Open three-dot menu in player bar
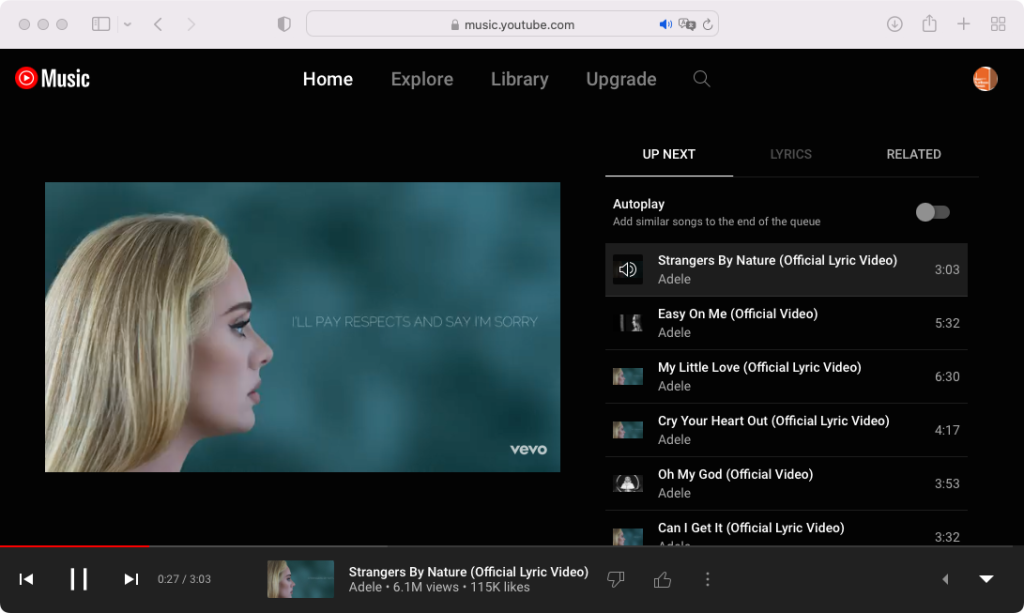This screenshot has height=613, width=1024. pyautogui.click(x=708, y=579)
